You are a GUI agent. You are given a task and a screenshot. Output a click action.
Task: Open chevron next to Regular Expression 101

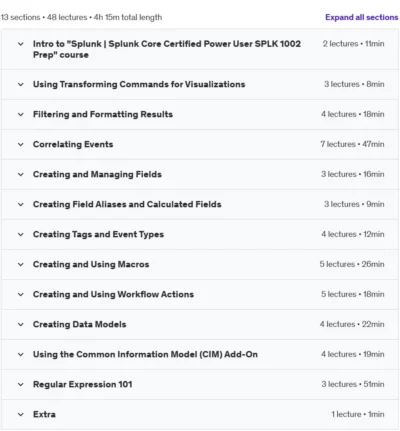click(21, 384)
